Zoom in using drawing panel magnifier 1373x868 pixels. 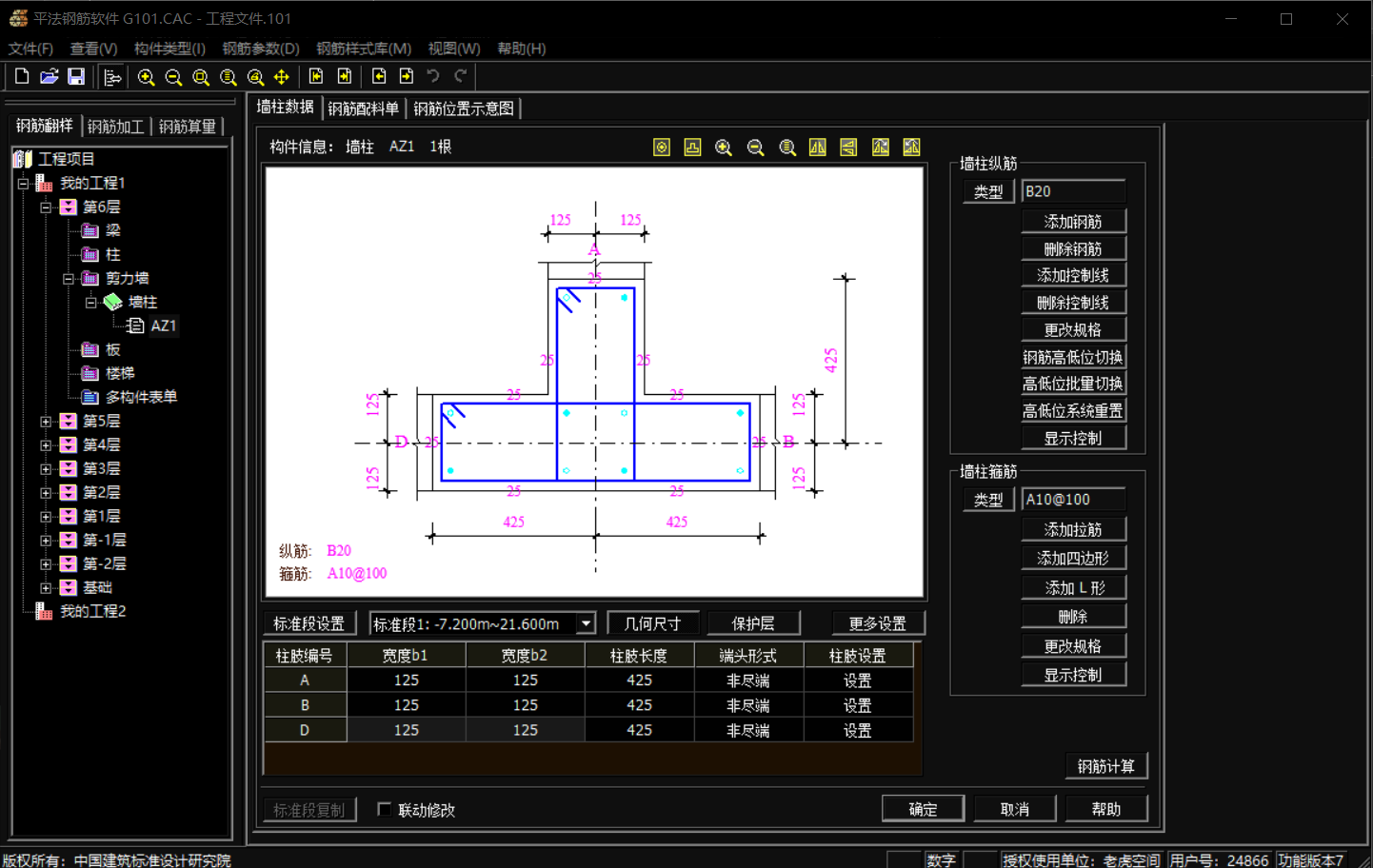(724, 148)
